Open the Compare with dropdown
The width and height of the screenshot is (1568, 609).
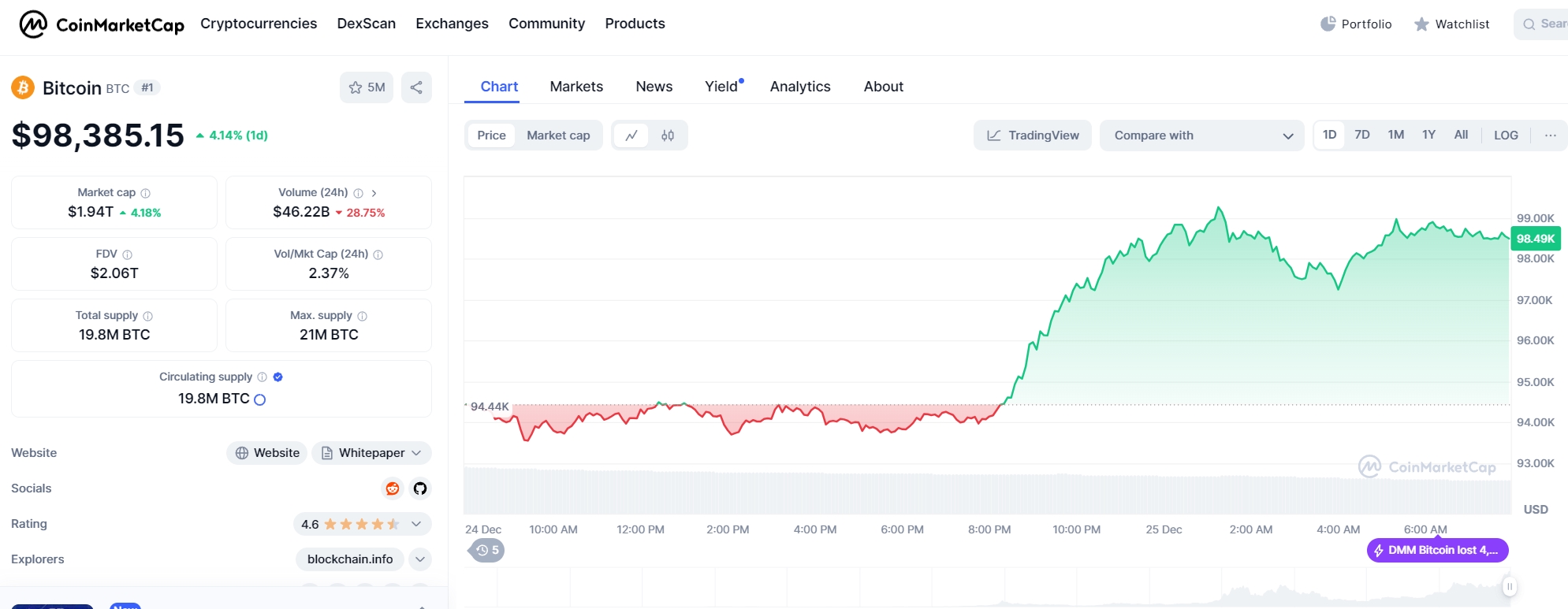tap(1201, 136)
